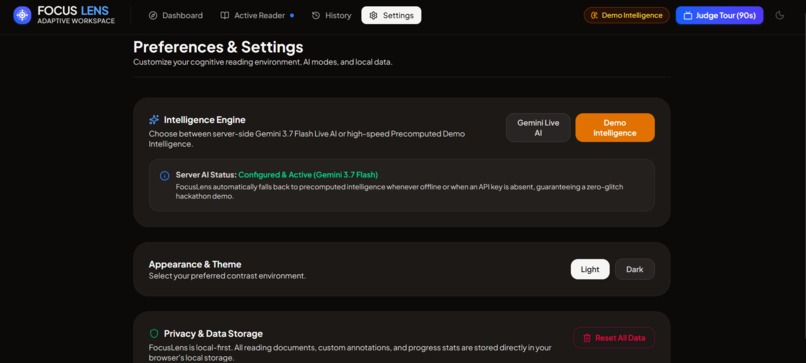Open the History tab
The width and height of the screenshot is (806, 363).
332,15
